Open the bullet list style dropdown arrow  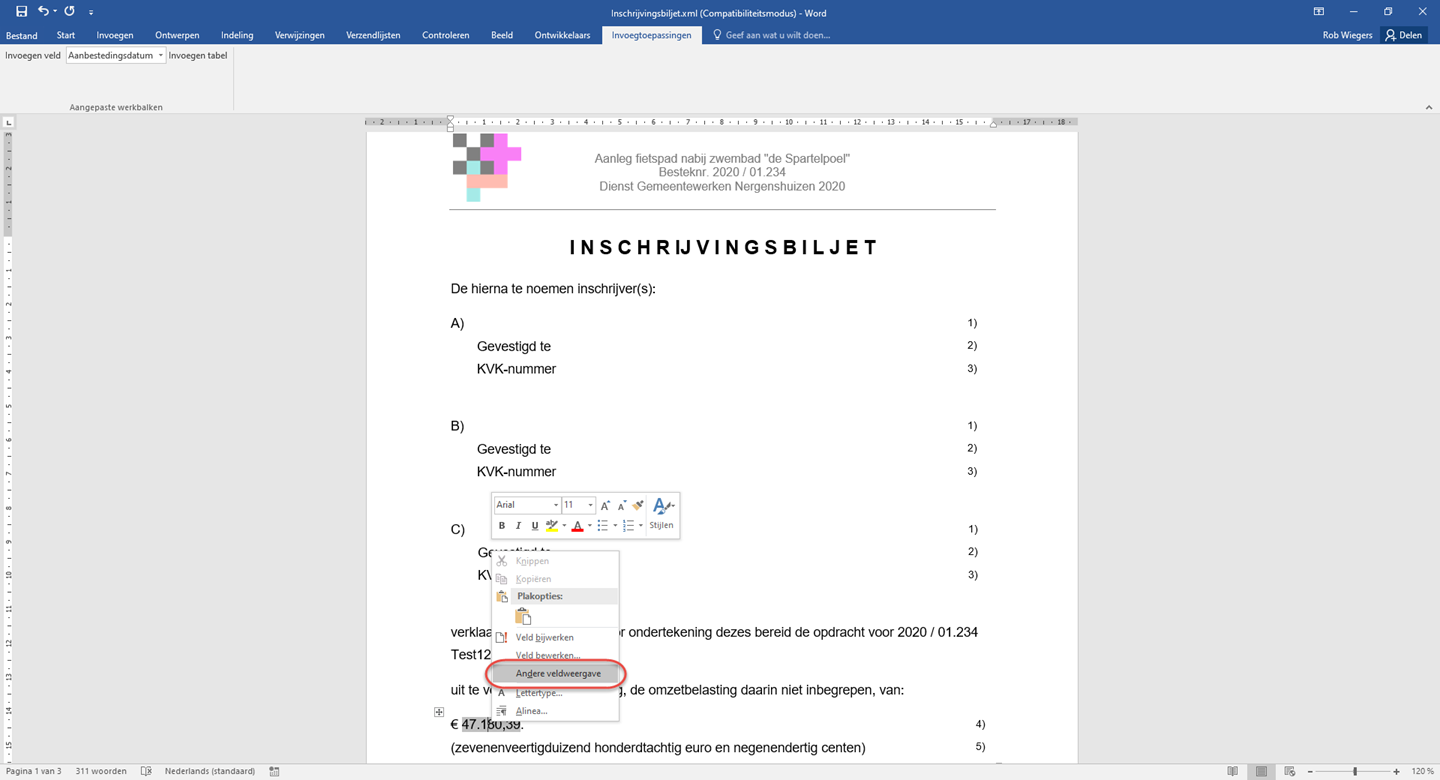click(x=615, y=526)
